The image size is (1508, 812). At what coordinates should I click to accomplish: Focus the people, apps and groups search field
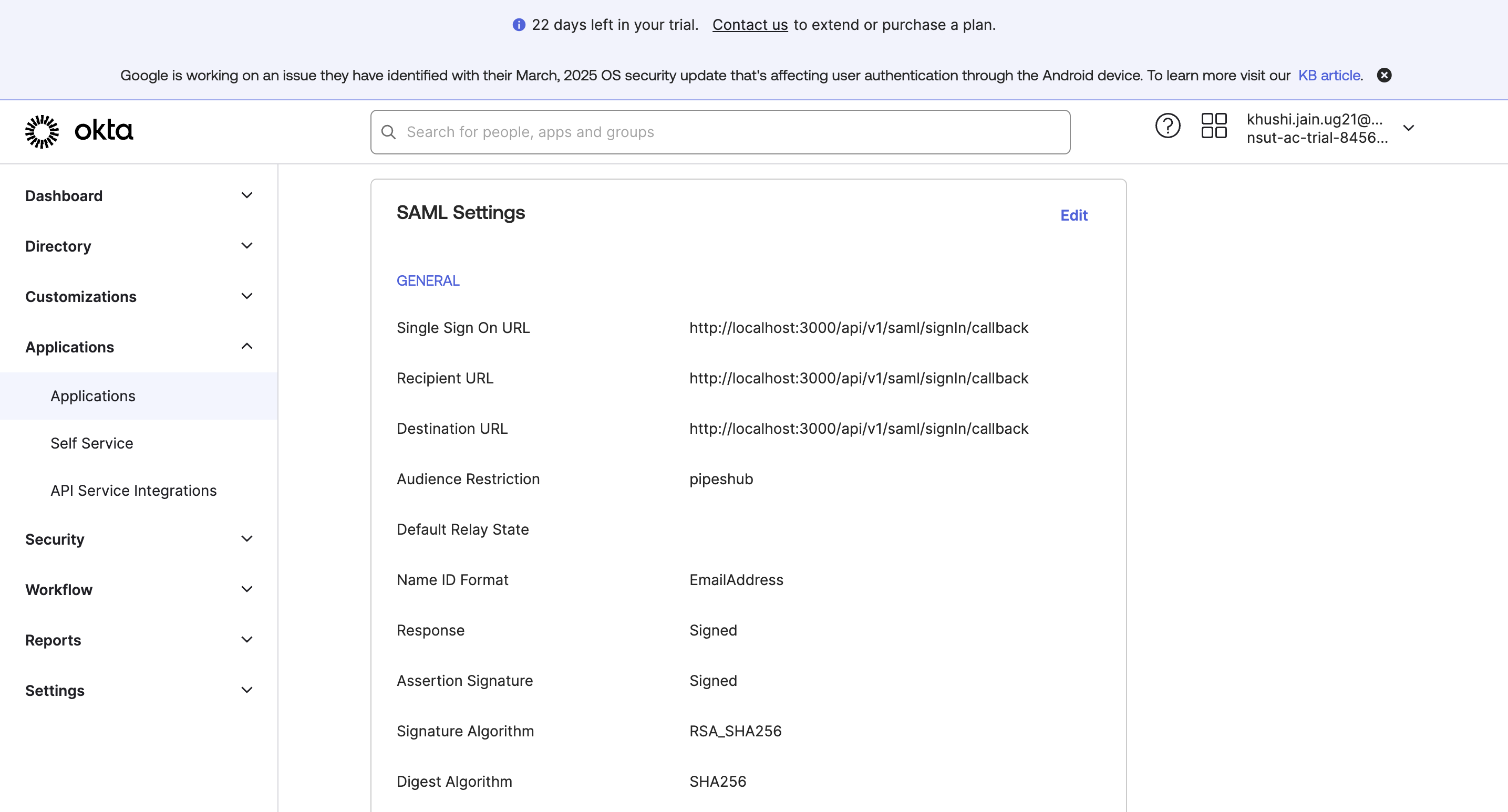732,132
